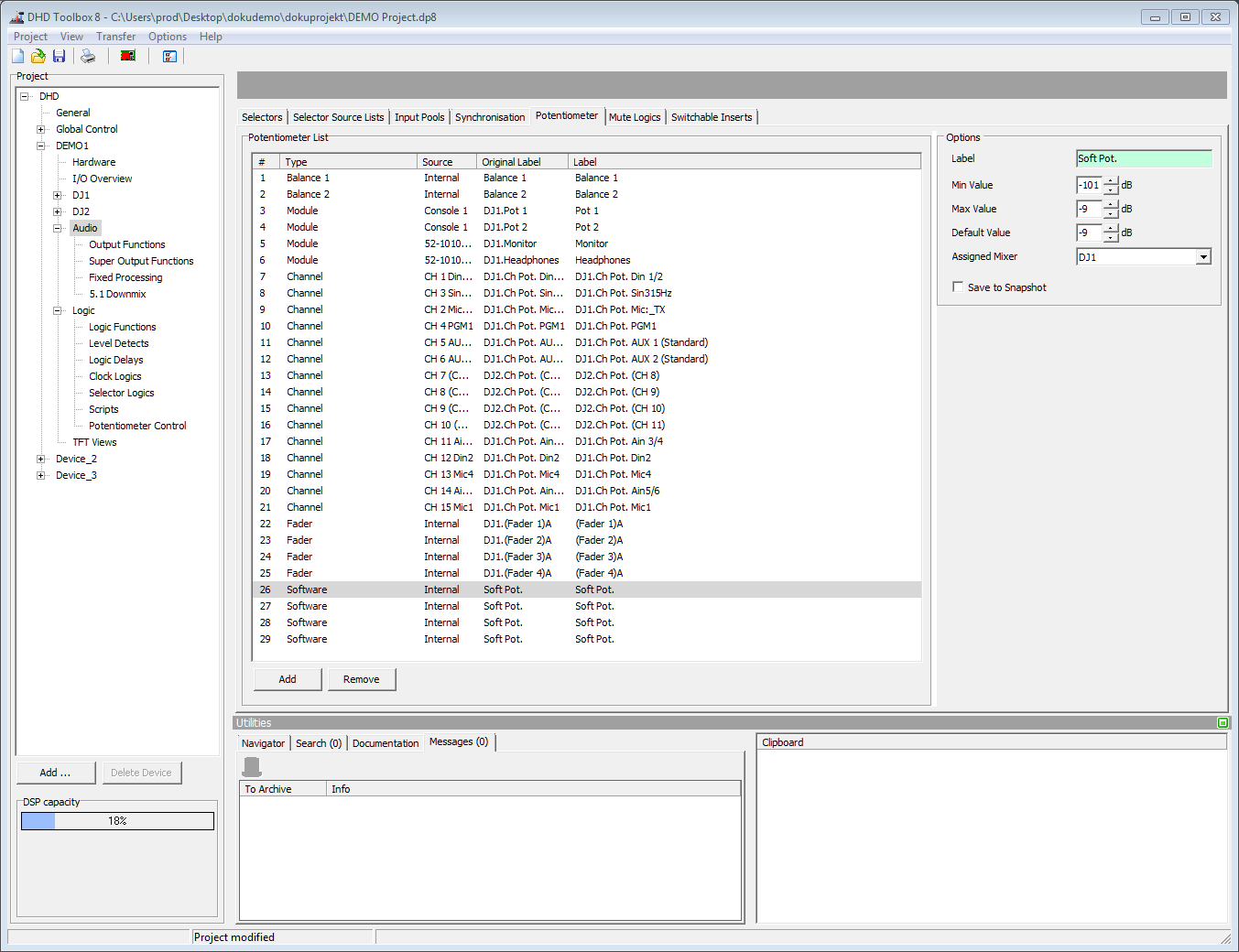Expand the Device_2 tree node

tap(41, 459)
